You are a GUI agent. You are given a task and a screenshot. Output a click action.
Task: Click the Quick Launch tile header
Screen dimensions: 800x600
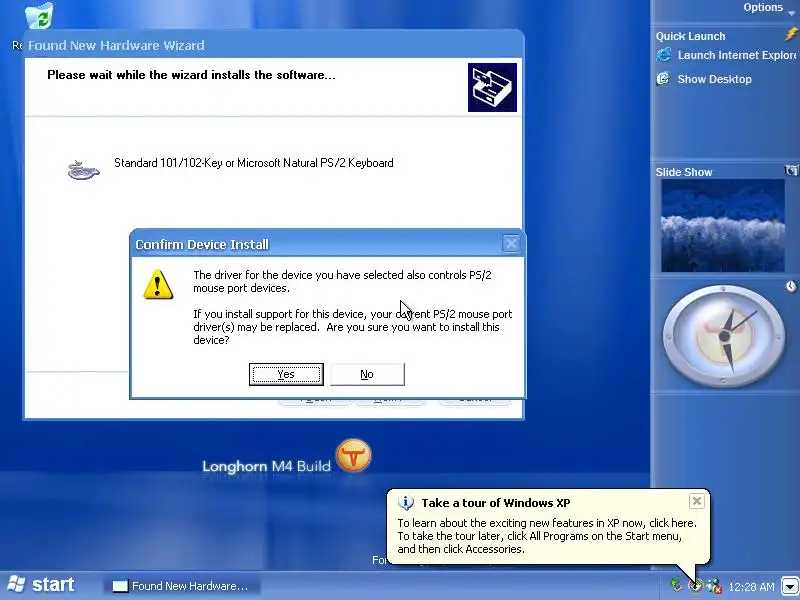(690, 36)
